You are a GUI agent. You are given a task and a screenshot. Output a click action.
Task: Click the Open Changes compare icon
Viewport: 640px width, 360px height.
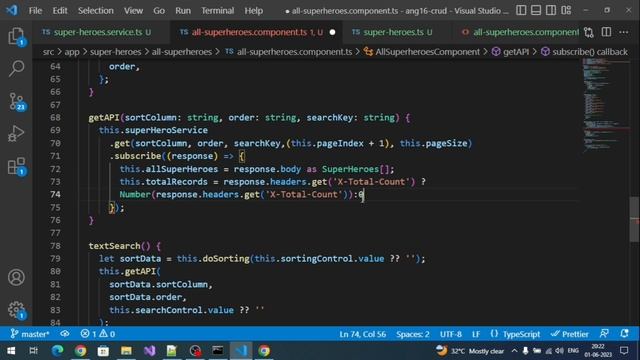pyautogui.click(x=589, y=32)
